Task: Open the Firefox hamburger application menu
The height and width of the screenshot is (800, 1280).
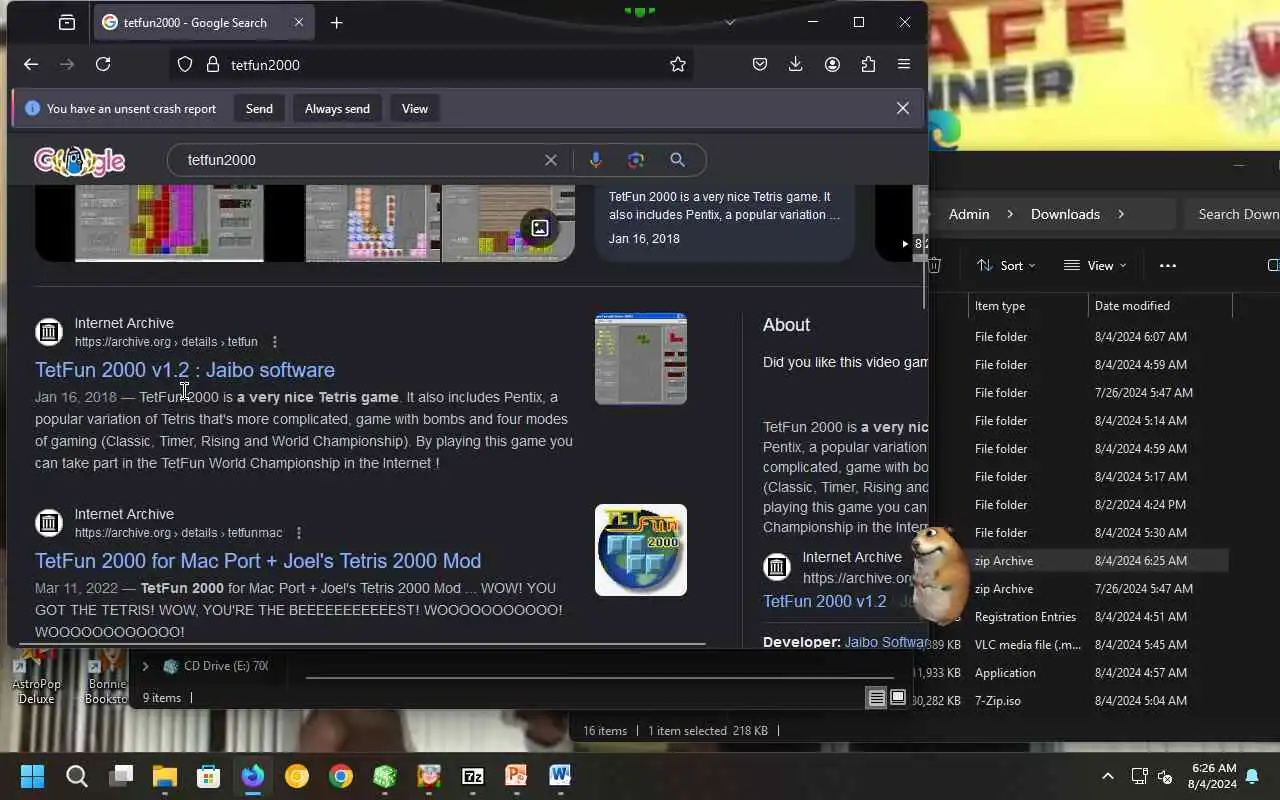Action: 904,64
